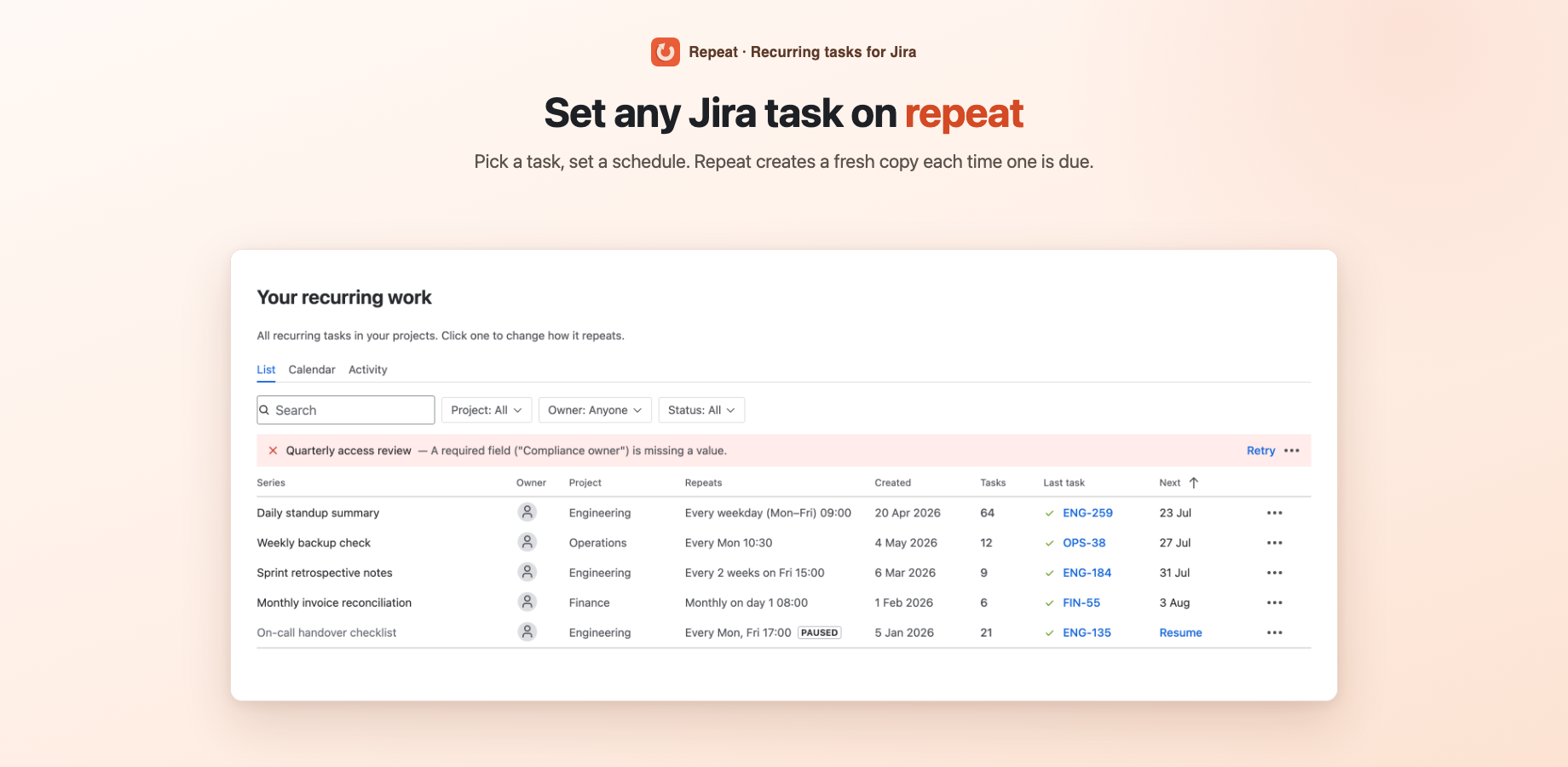Image resolution: width=1568 pixels, height=767 pixels.
Task: Sort by the Created column header
Action: pyautogui.click(x=892, y=482)
